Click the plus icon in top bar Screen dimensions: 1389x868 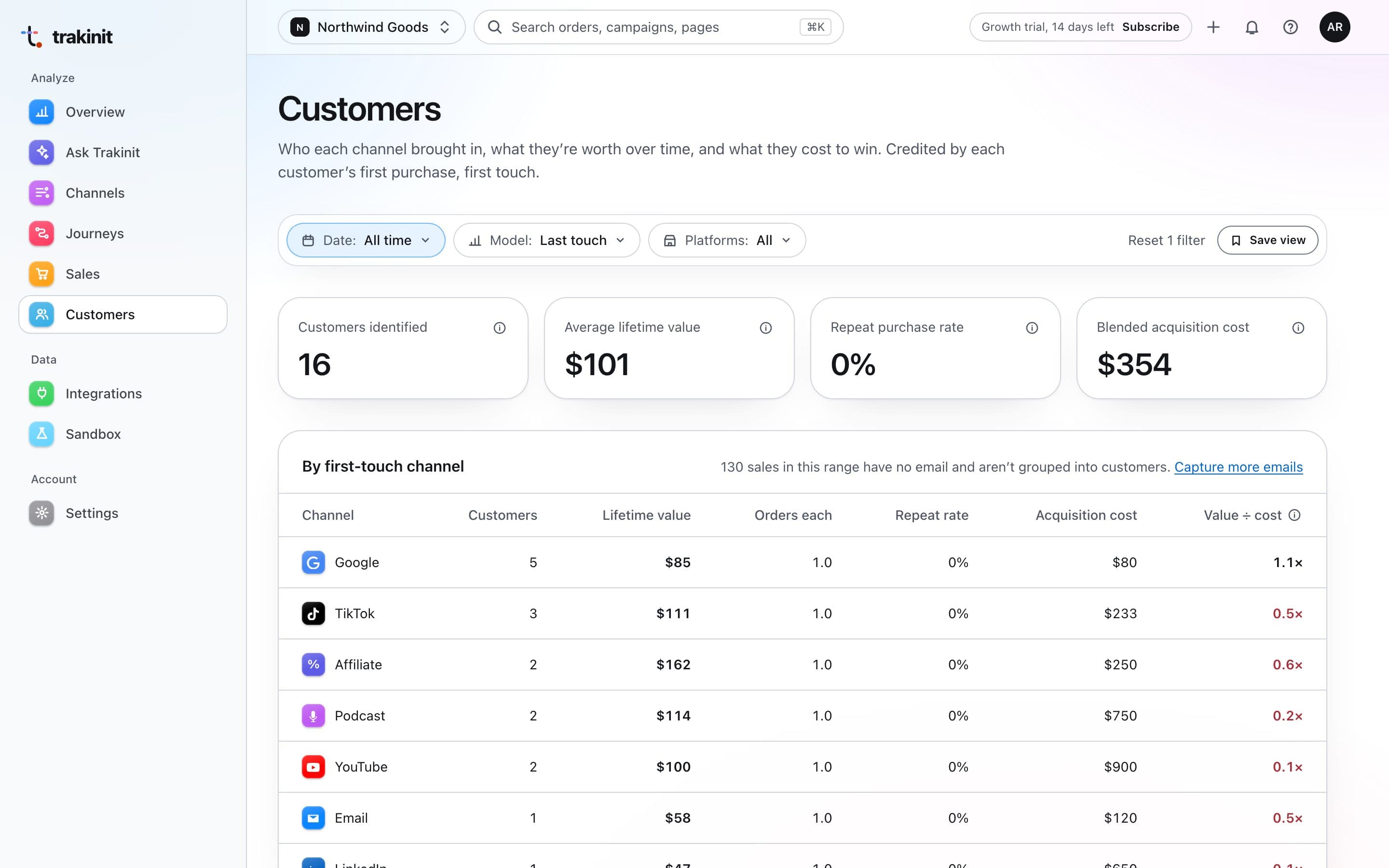1213,27
